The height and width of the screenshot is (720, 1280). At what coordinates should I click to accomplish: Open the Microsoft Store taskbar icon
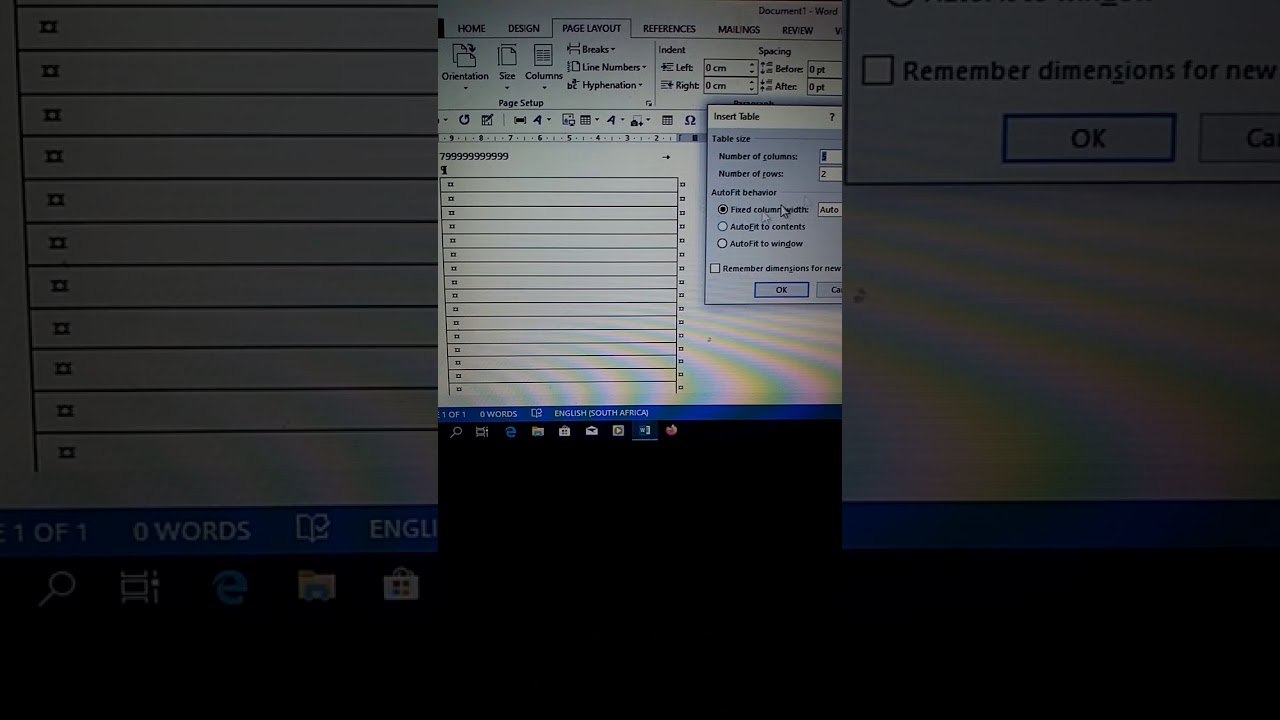pyautogui.click(x=565, y=431)
